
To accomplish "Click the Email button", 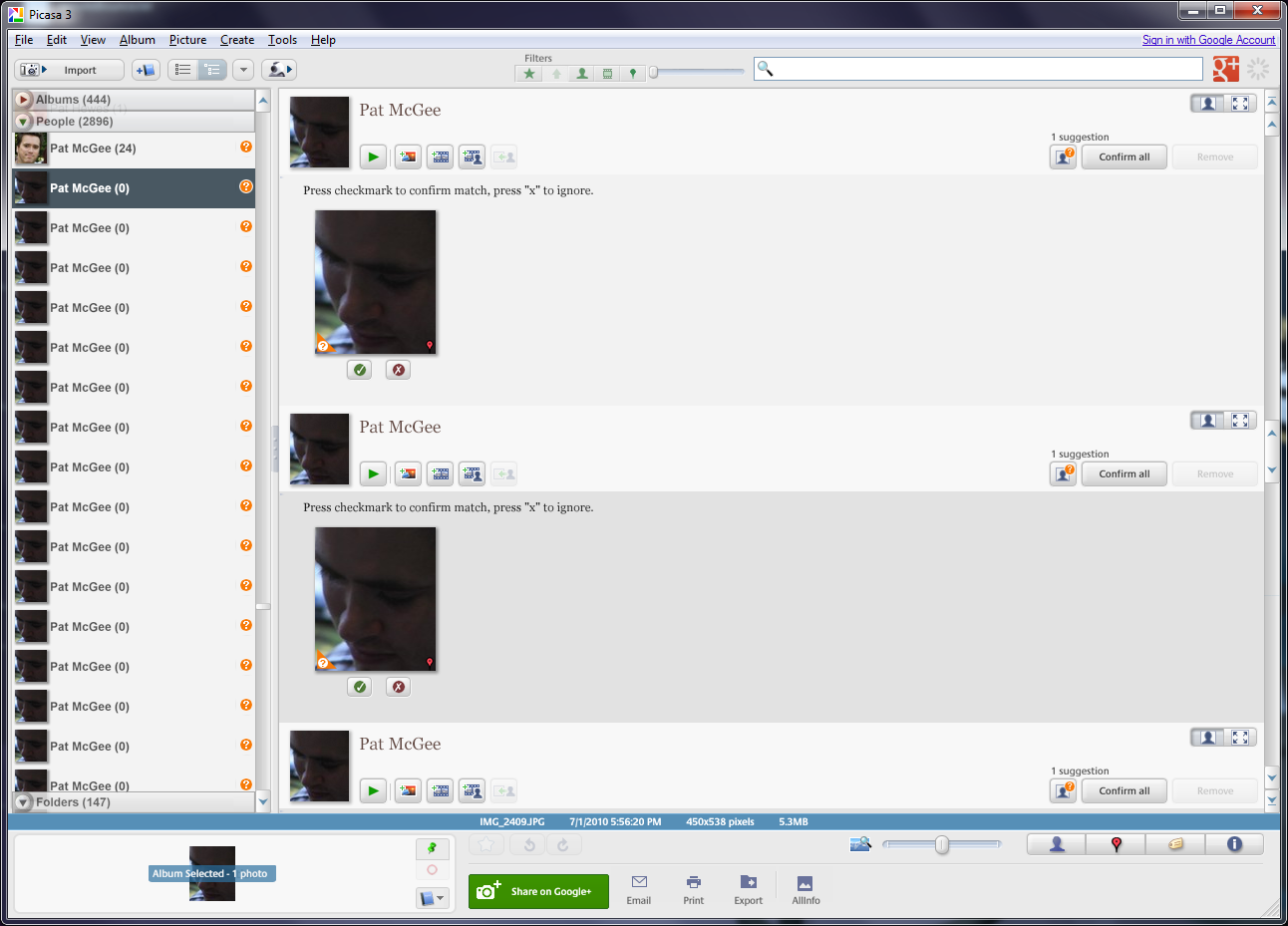I will tap(639, 890).
